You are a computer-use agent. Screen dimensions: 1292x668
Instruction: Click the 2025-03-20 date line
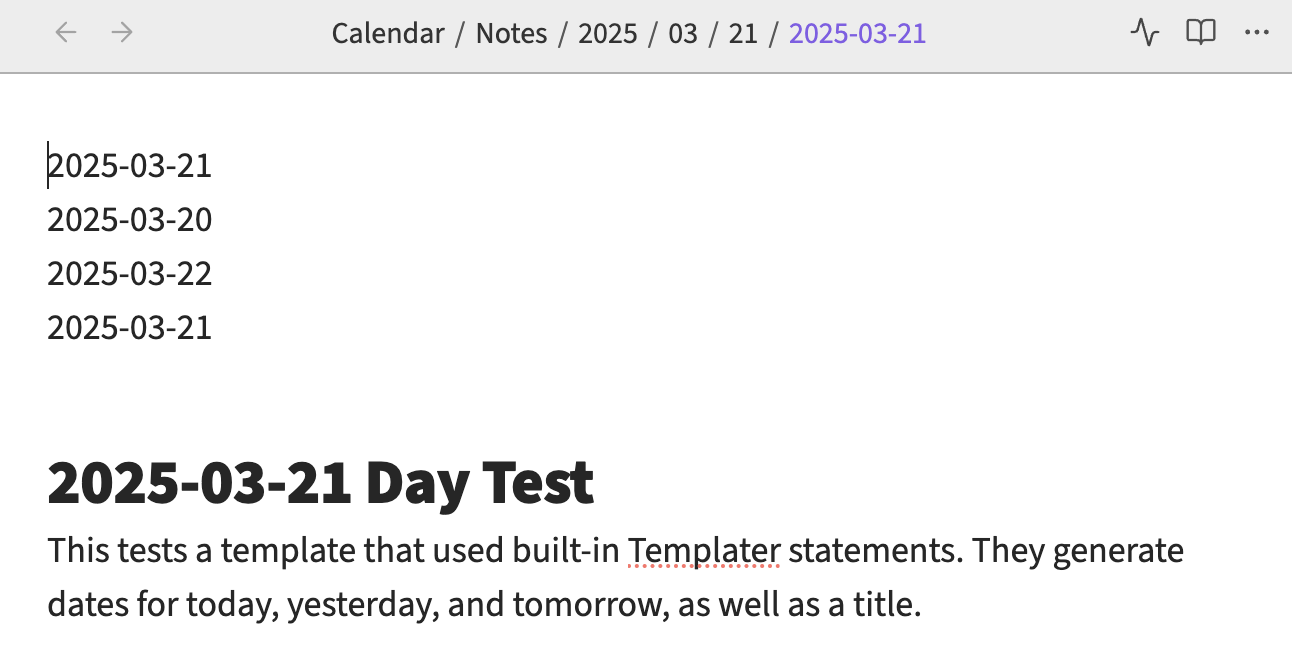[x=130, y=219]
